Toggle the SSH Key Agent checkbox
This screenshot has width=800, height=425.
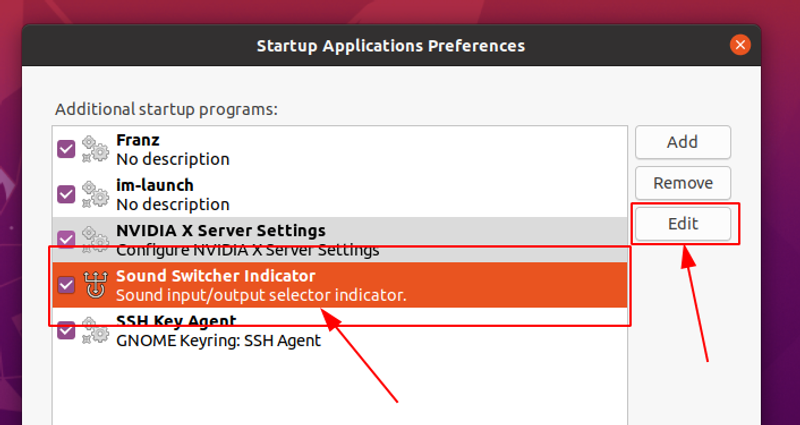[x=66, y=330]
